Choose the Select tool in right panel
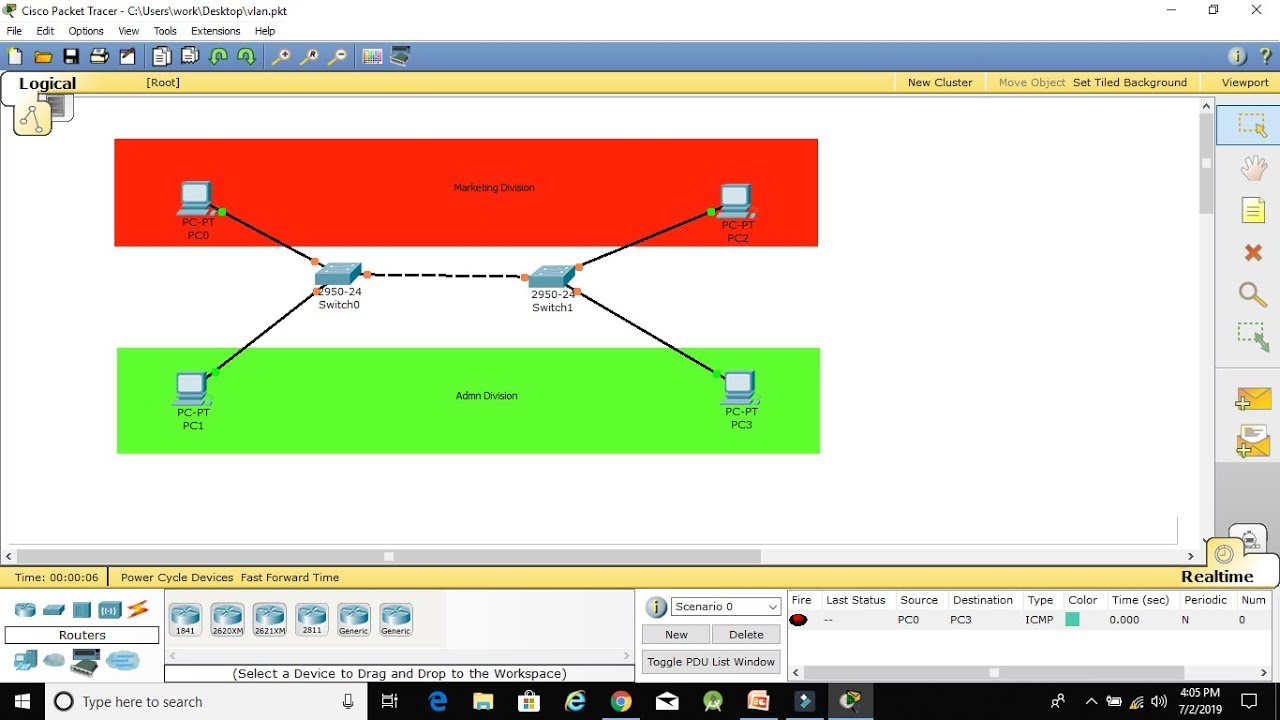Image resolution: width=1280 pixels, height=720 pixels. click(1252, 125)
